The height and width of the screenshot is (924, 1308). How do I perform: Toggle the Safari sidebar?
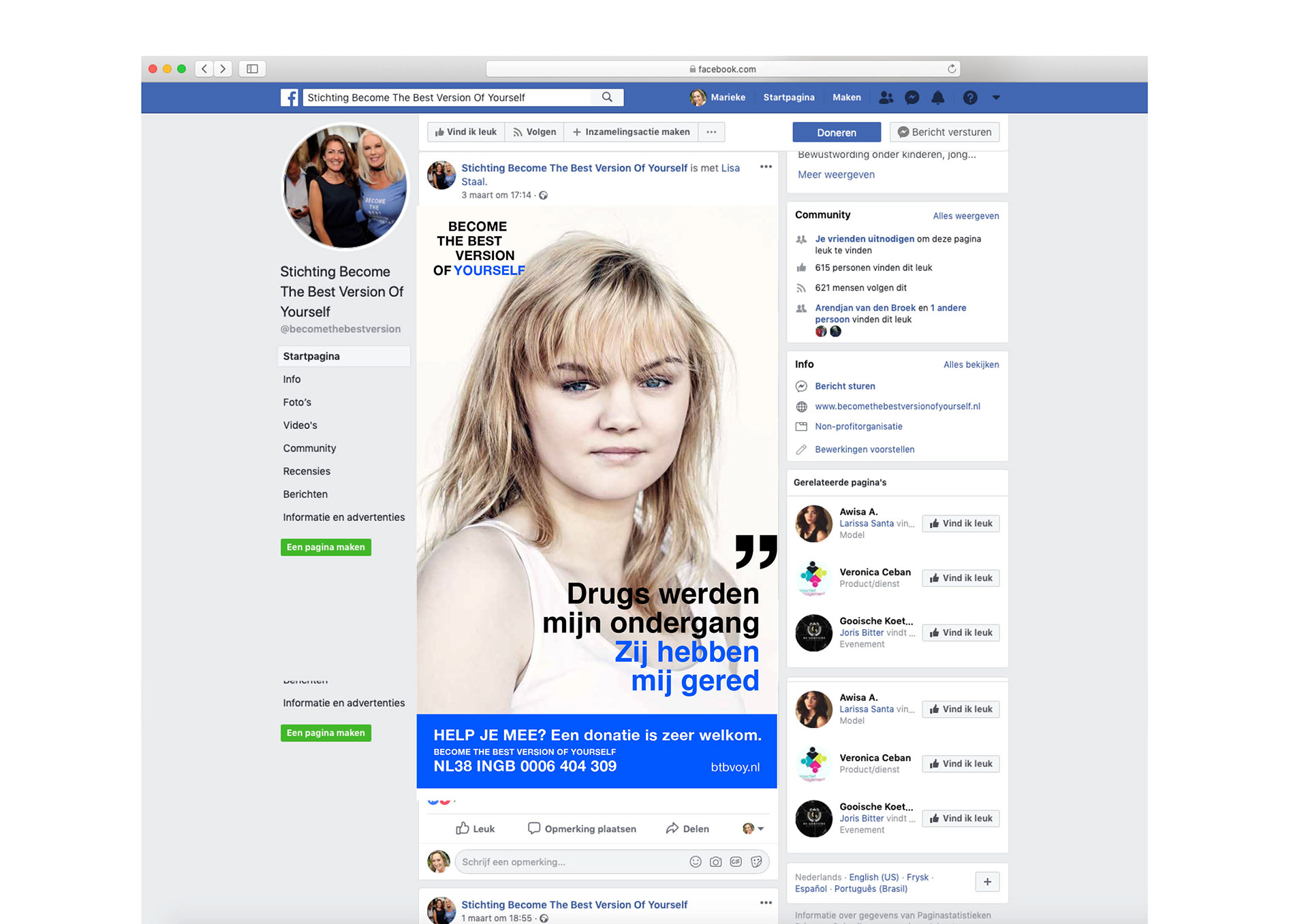click(252, 69)
